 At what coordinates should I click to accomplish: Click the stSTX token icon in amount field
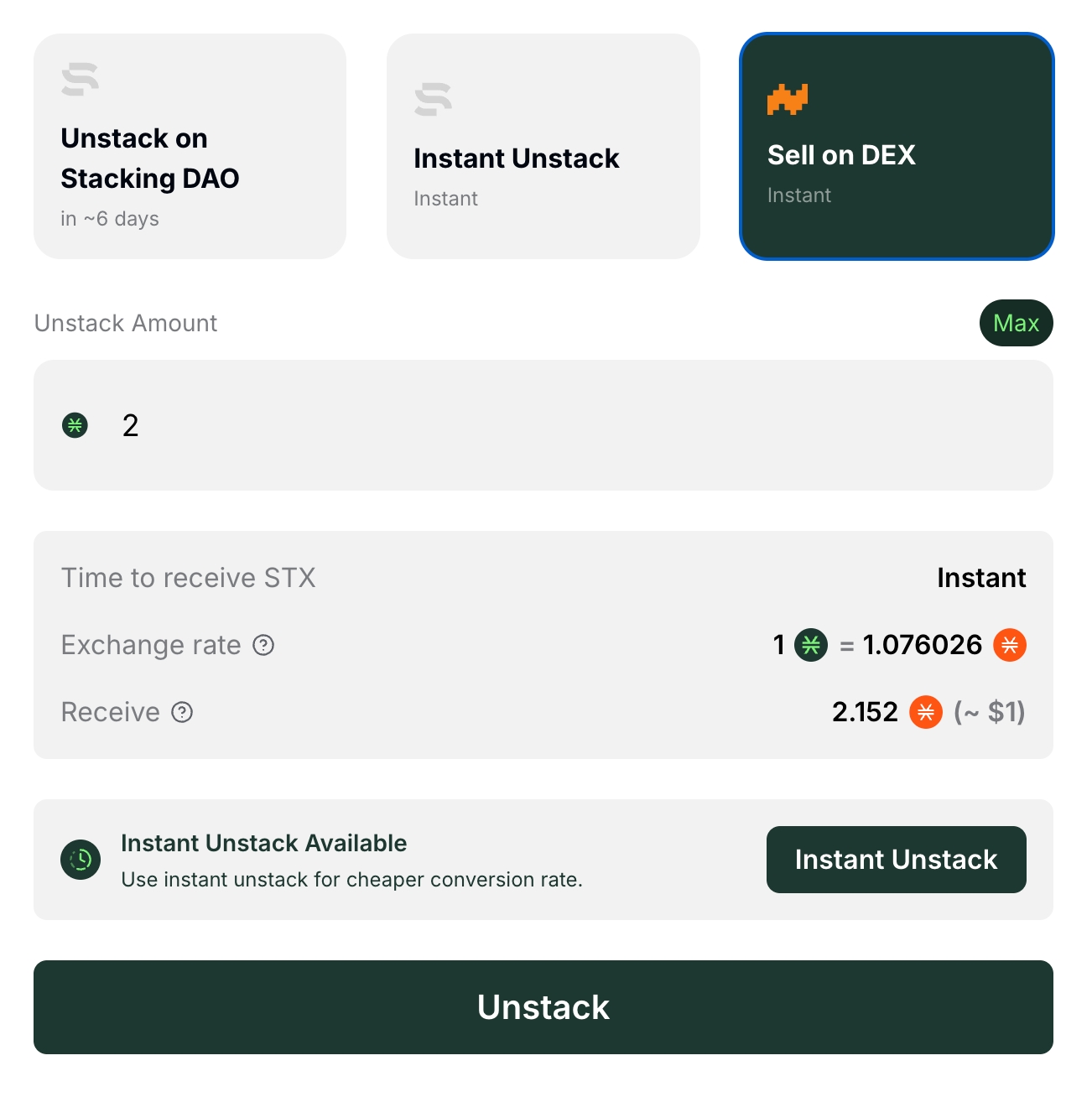(75, 425)
